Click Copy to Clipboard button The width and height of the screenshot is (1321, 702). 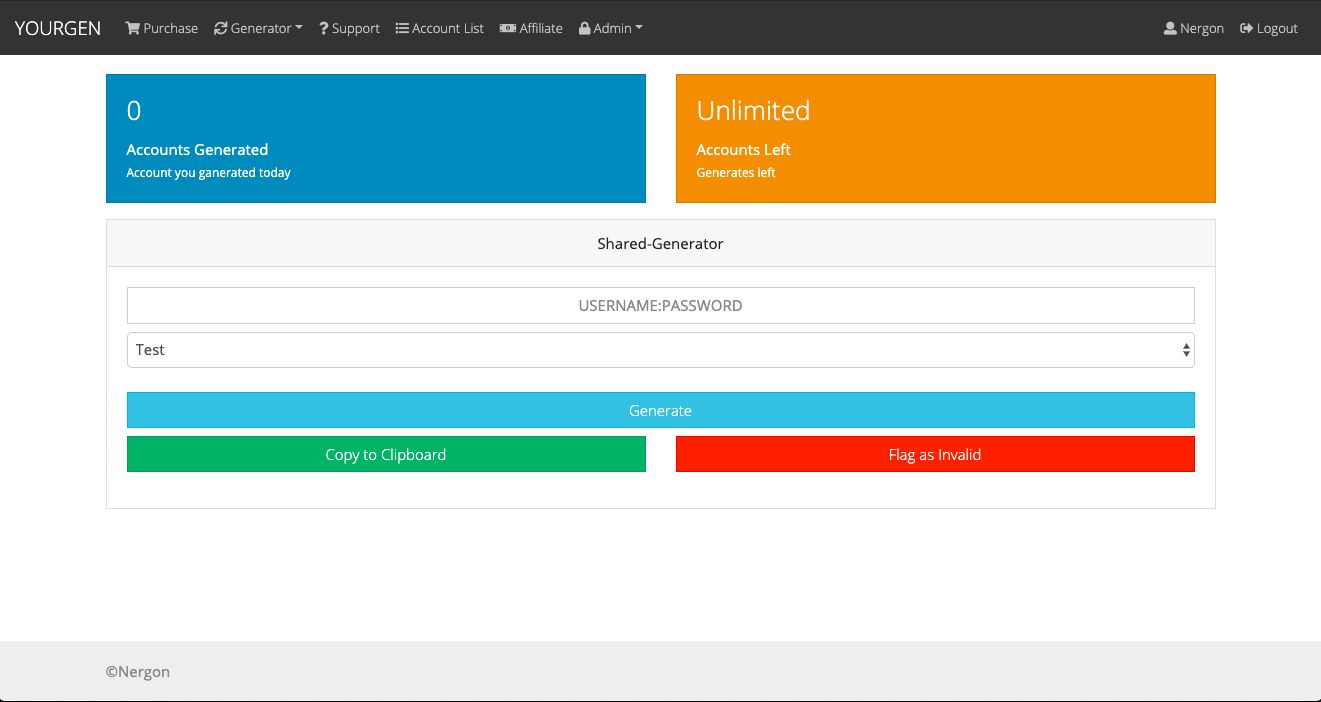[386, 454]
